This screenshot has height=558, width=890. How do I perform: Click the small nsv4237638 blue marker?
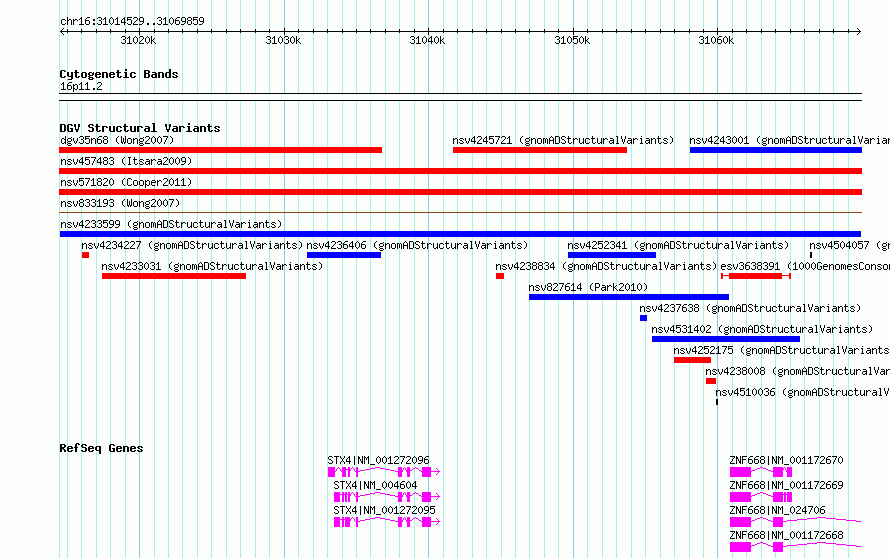pyautogui.click(x=643, y=318)
